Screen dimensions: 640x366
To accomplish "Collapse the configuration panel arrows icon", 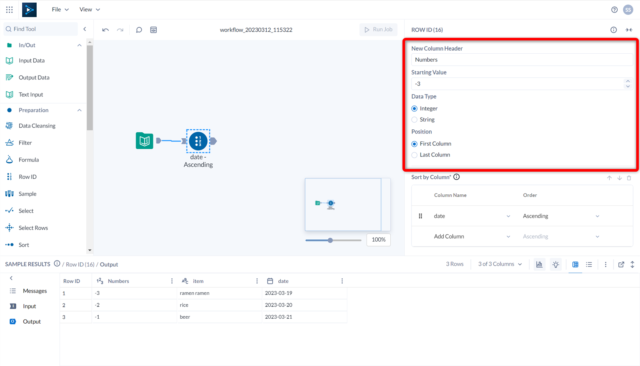I will coord(629,30).
